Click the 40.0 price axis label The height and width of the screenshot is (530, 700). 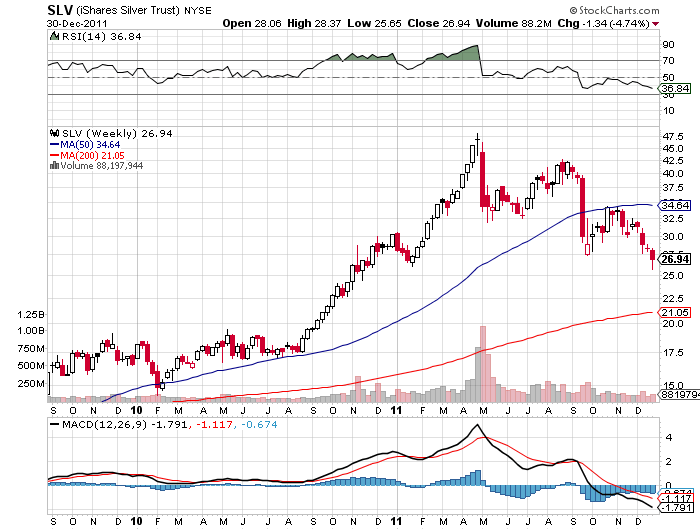673,174
